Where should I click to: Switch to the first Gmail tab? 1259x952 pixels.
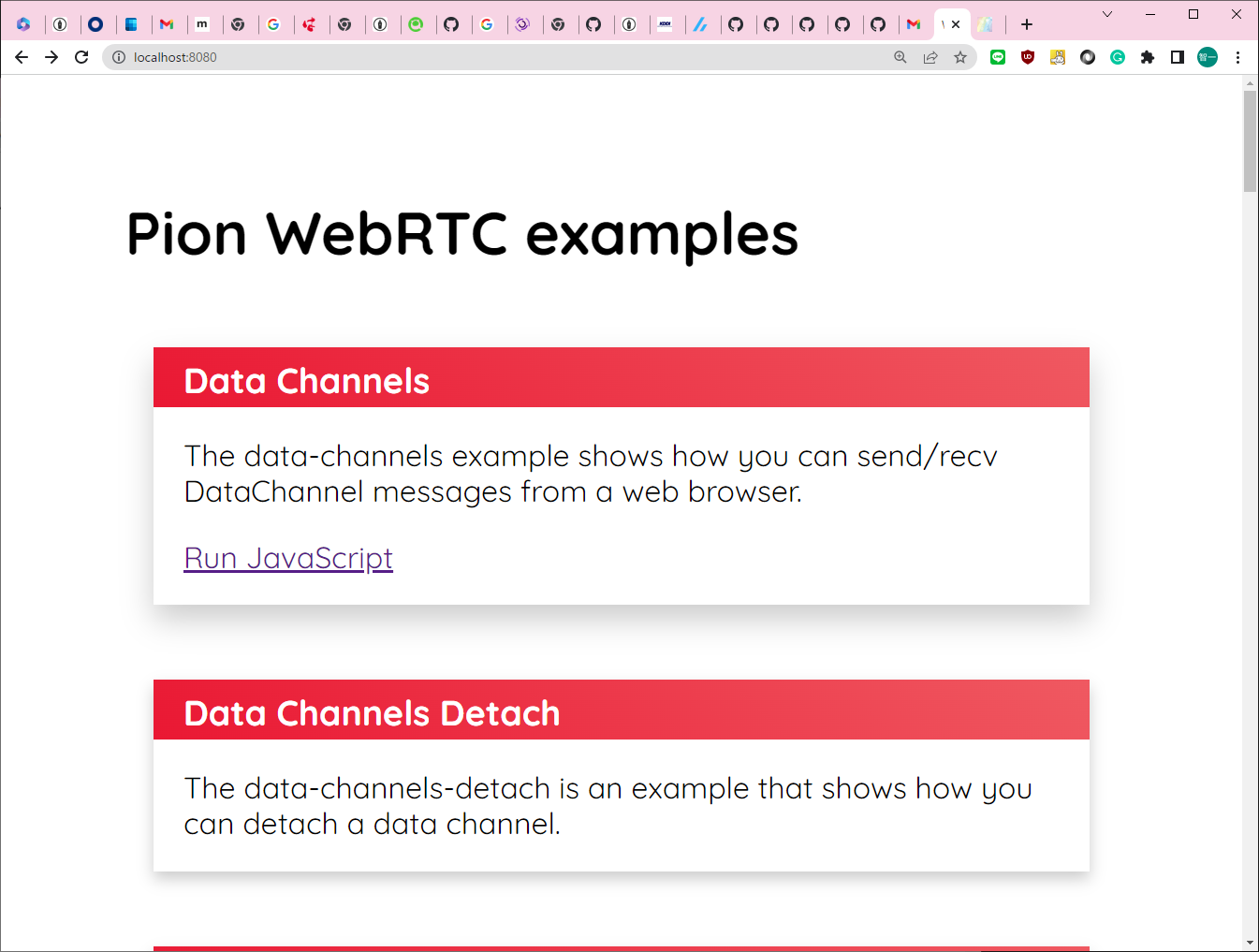pyautogui.click(x=167, y=24)
